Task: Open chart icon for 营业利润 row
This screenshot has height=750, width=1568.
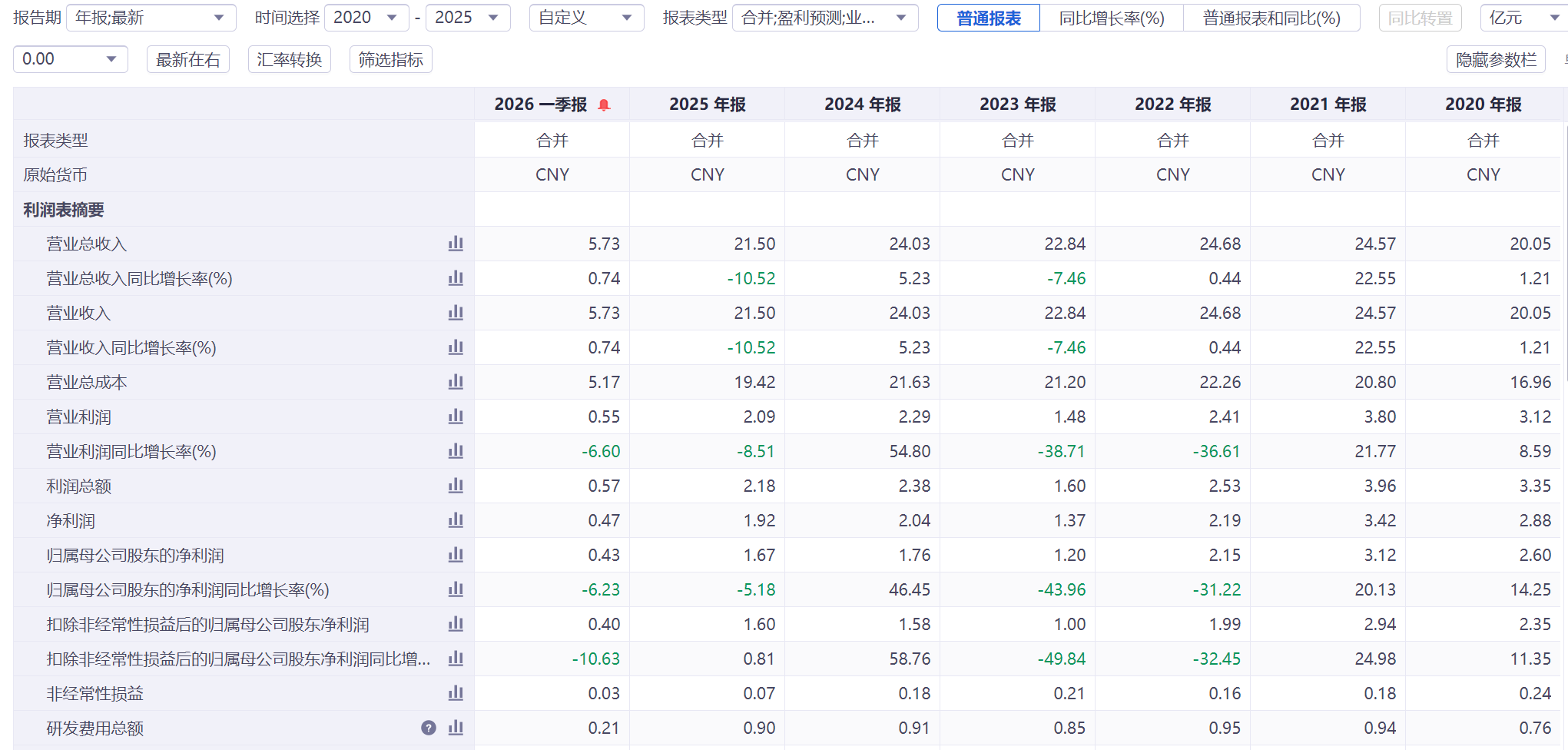Action: (456, 416)
